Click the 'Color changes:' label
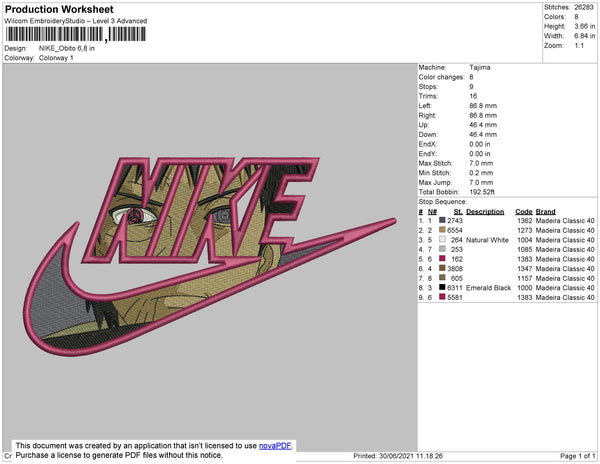The height and width of the screenshot is (464, 600). 441,77
